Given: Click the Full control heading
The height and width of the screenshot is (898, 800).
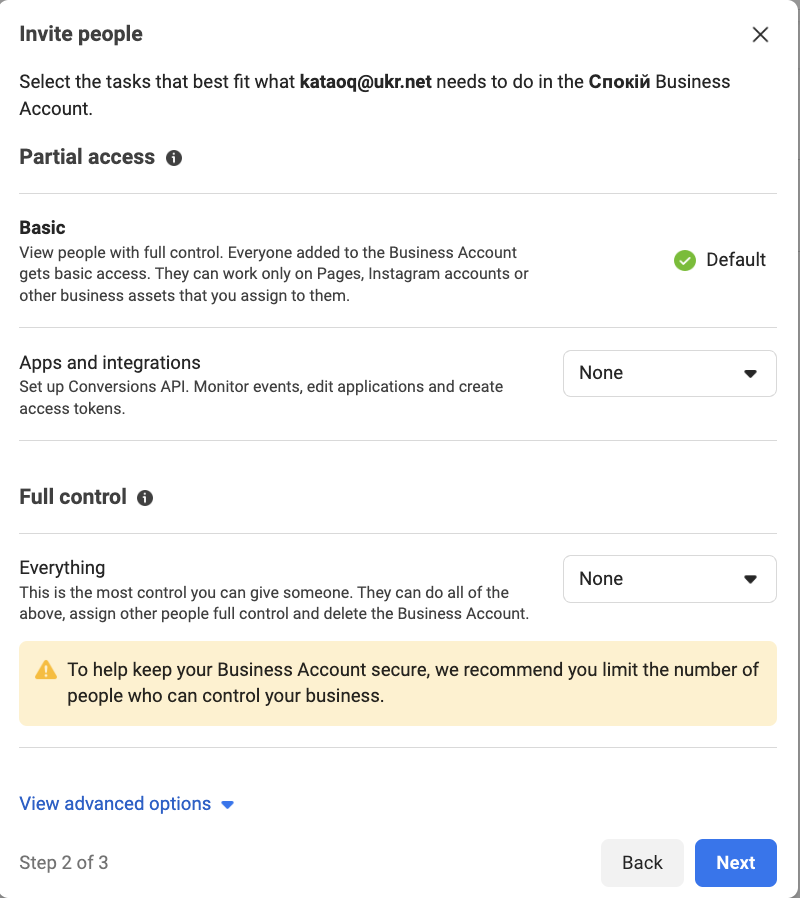Looking at the screenshot, I should click(73, 497).
